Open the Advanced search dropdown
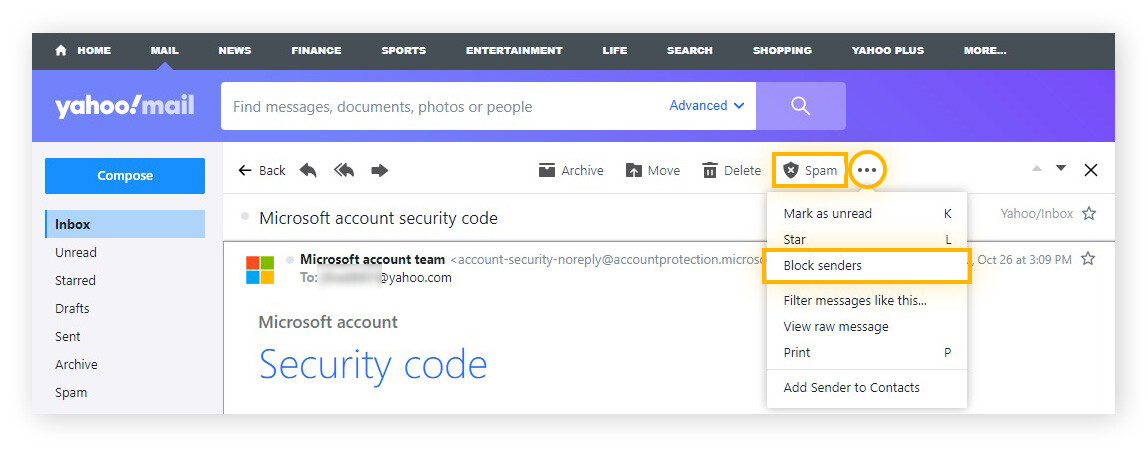1148x449 pixels. [x=707, y=105]
